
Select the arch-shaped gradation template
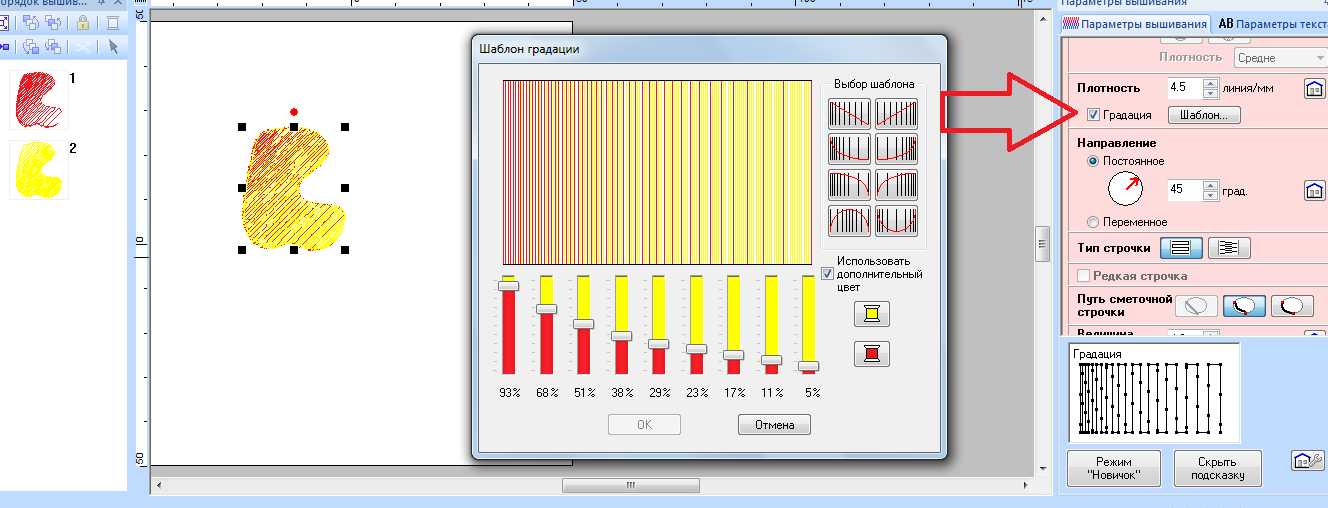[849, 221]
